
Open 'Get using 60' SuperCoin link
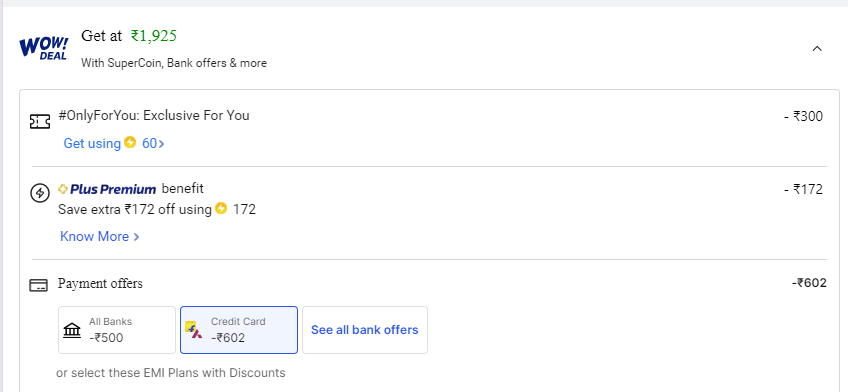click(114, 143)
